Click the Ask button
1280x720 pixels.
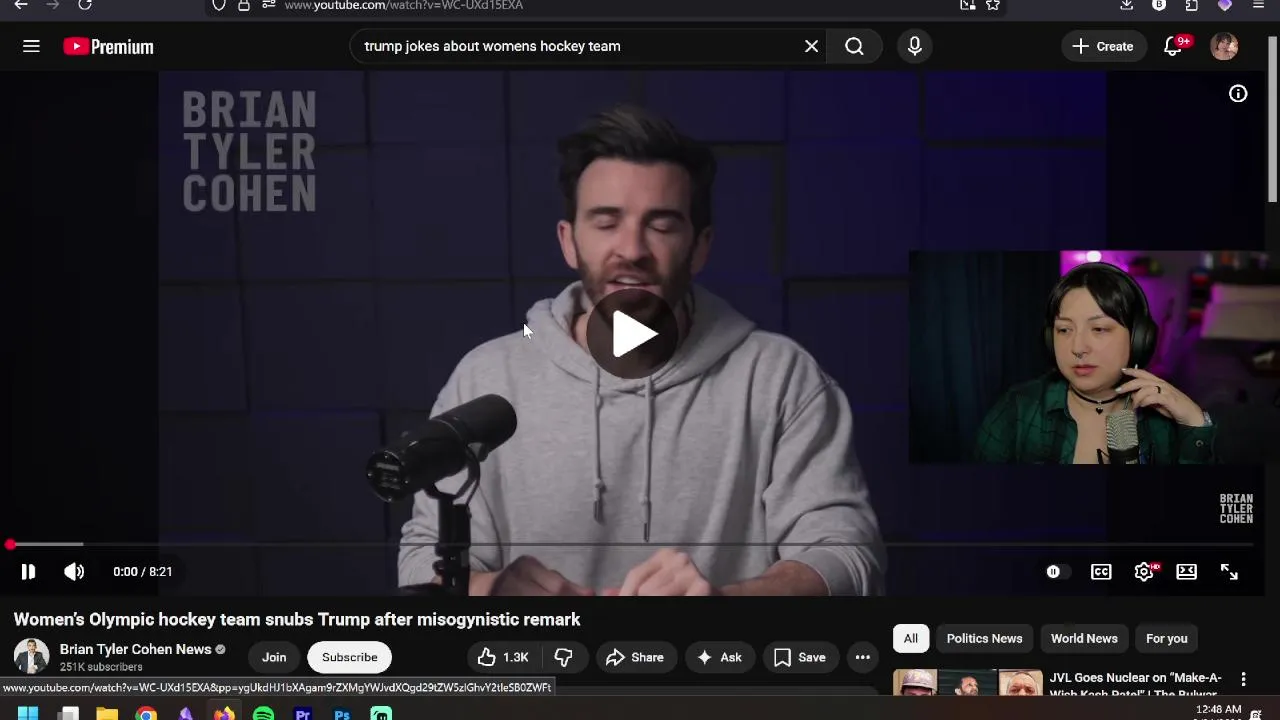(x=719, y=657)
